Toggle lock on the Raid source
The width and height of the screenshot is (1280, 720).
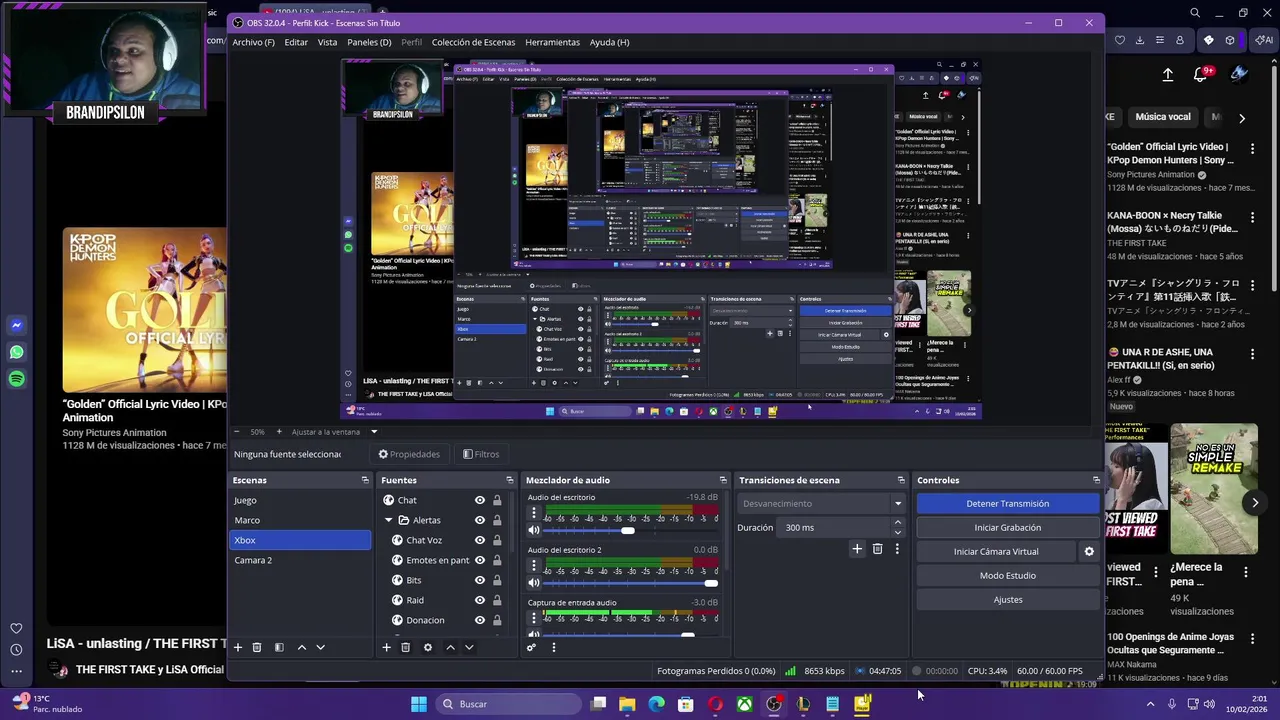click(497, 600)
